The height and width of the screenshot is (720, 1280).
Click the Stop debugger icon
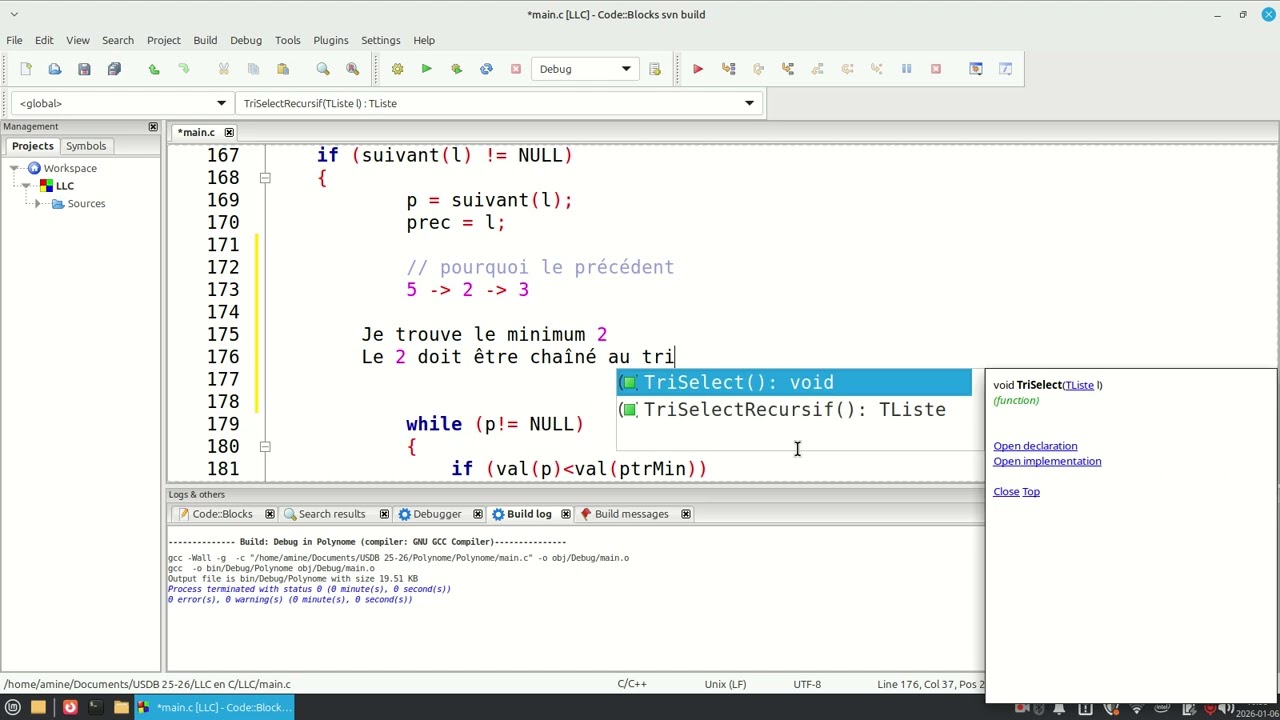point(936,69)
